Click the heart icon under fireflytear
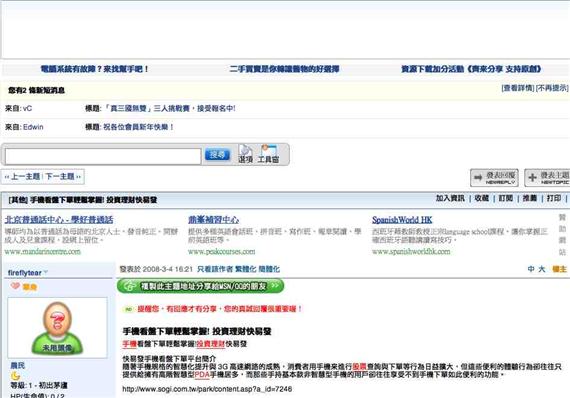Image resolution: width=570 pixels, height=398 pixels. [x=15, y=286]
